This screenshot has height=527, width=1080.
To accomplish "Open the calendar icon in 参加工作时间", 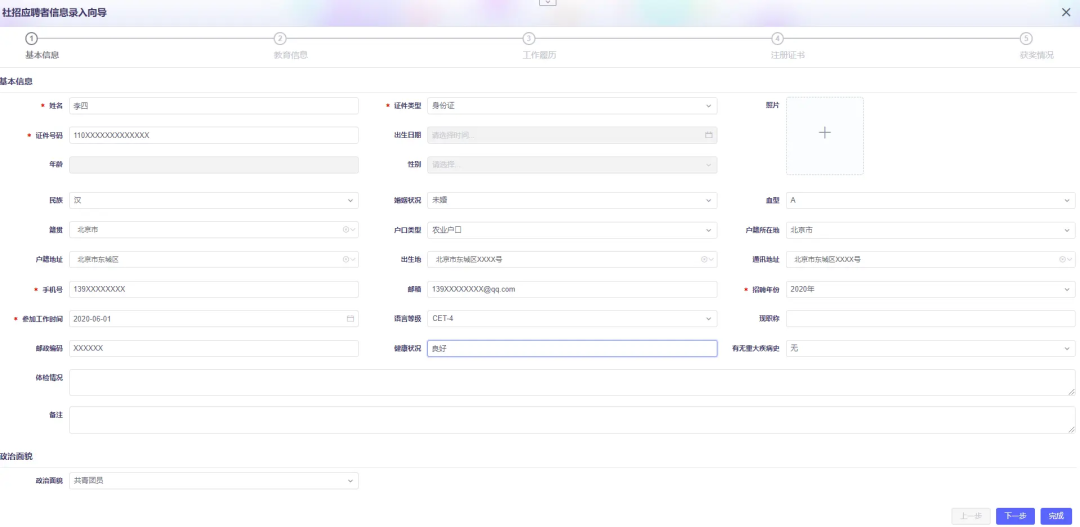I will click(x=350, y=319).
